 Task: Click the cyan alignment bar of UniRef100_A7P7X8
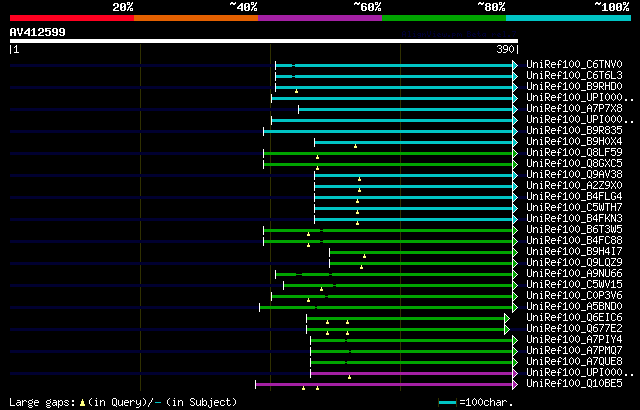coord(408,109)
